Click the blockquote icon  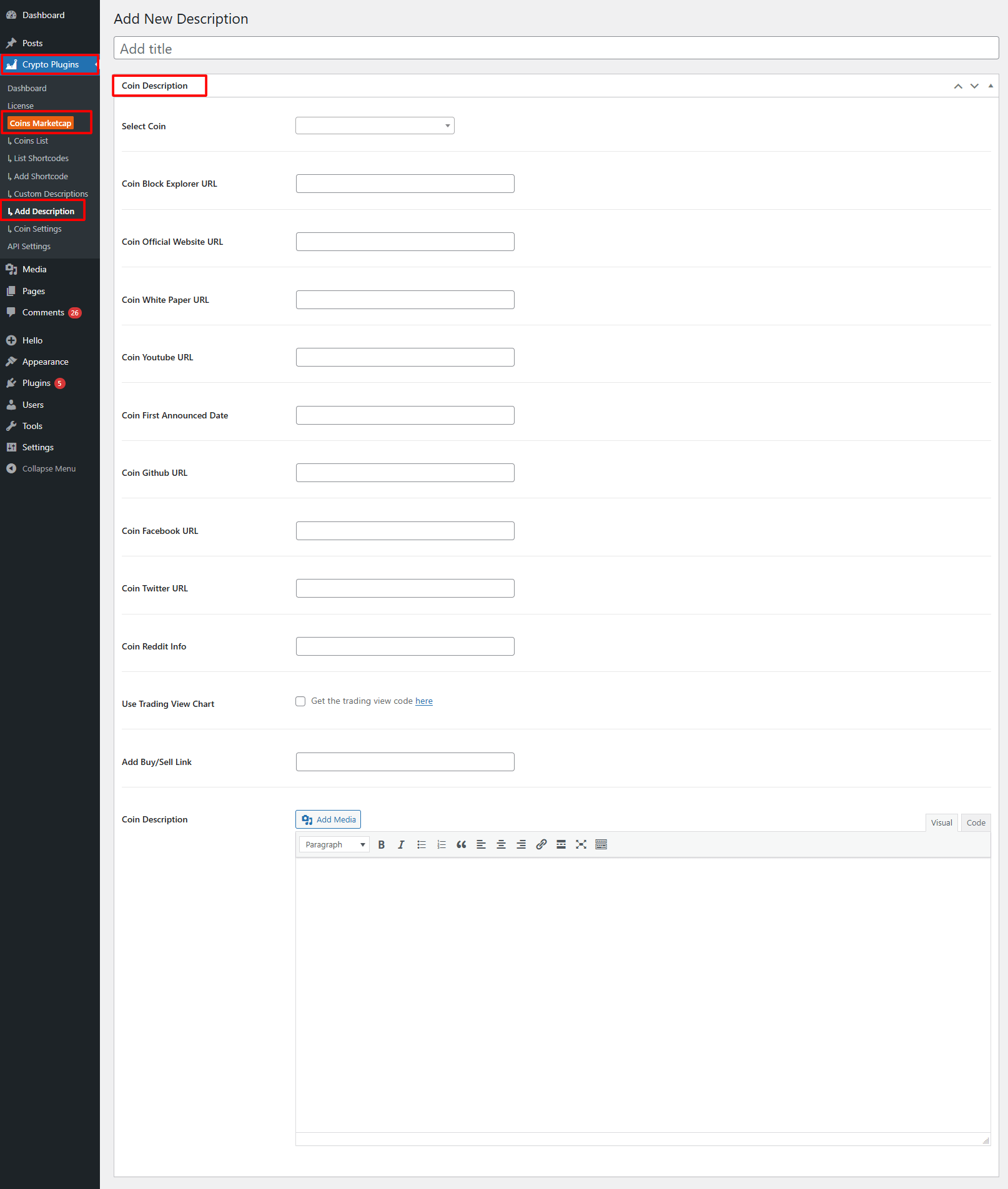[462, 844]
